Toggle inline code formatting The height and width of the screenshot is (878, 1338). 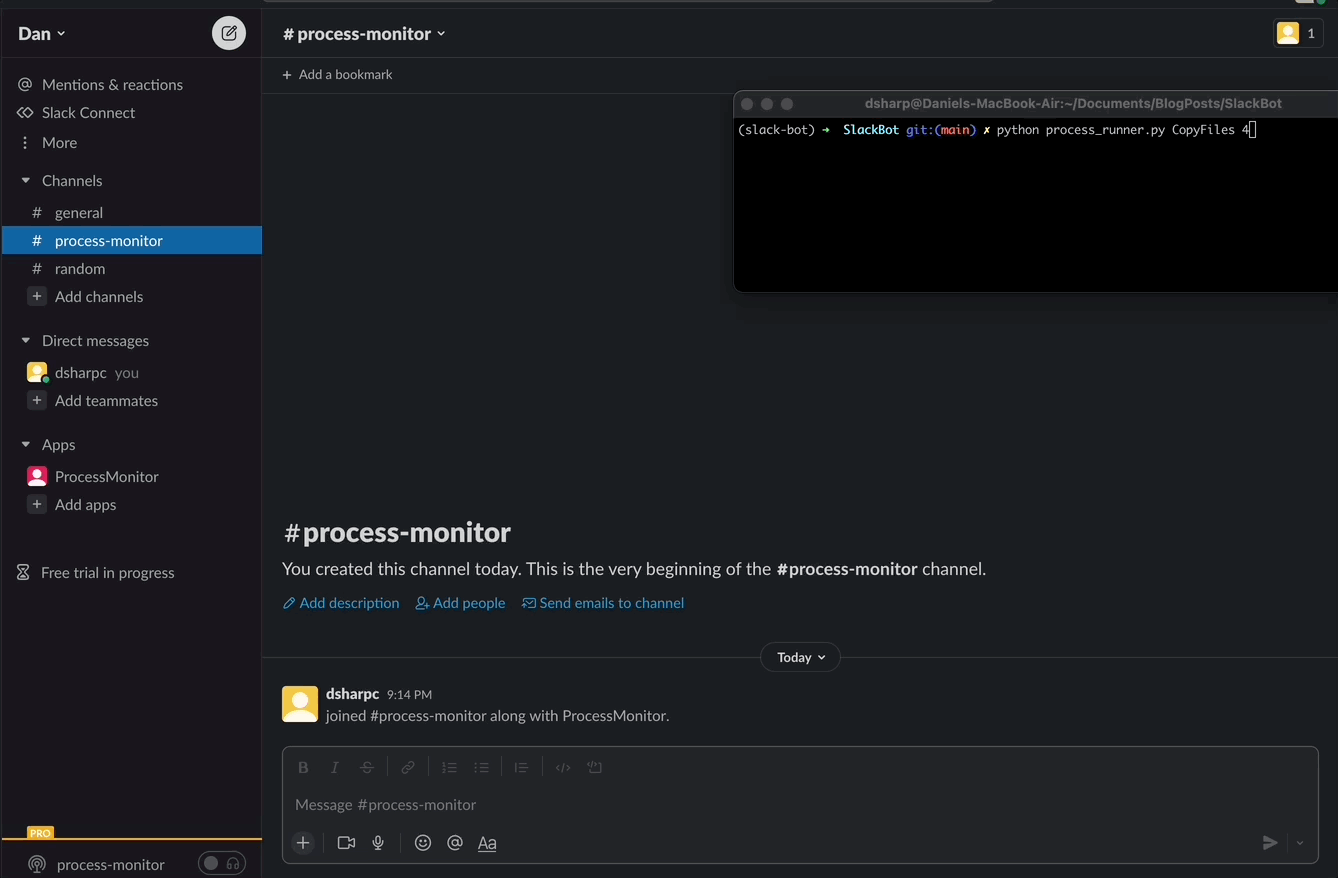(563, 768)
